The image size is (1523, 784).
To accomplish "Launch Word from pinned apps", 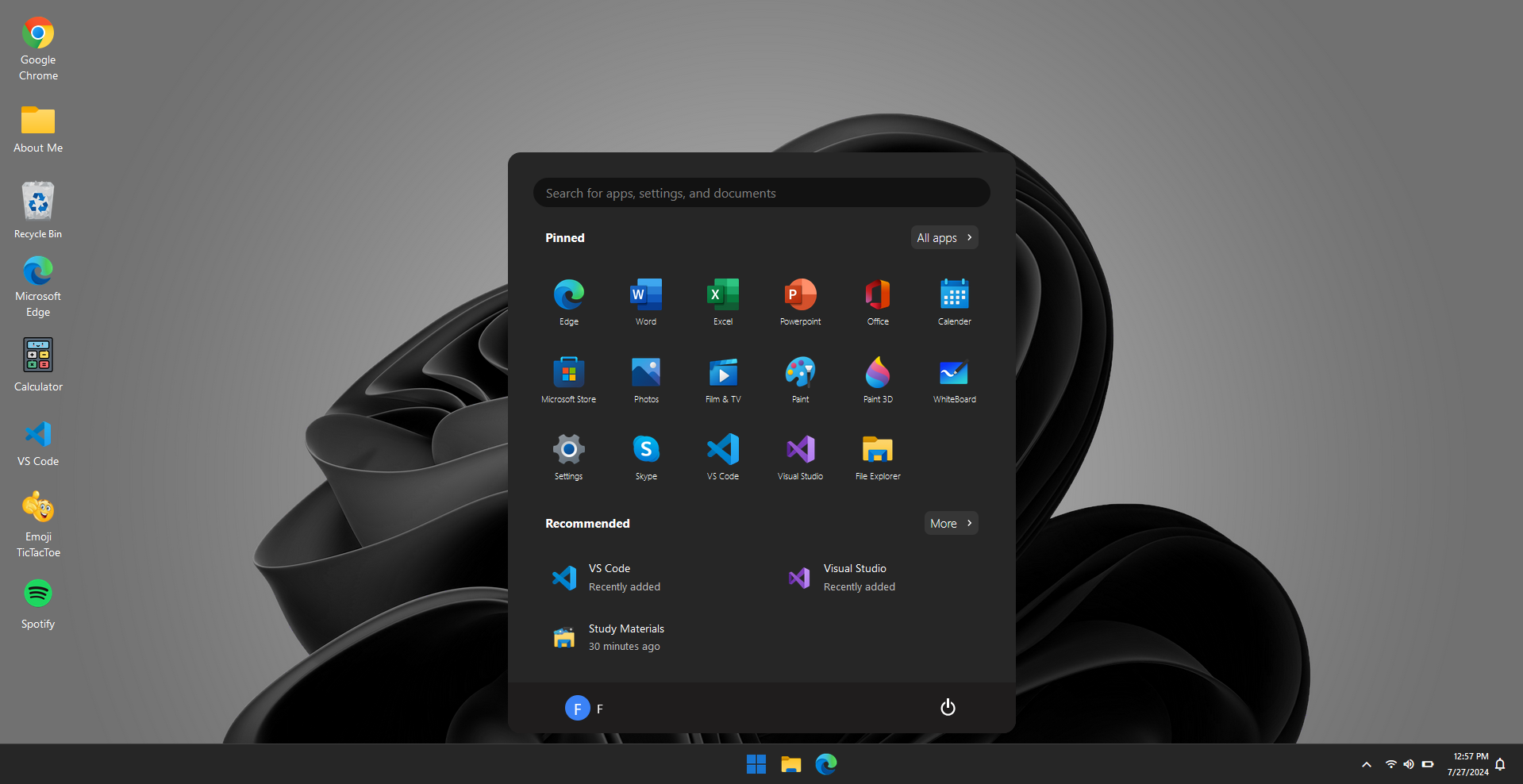I will click(646, 302).
